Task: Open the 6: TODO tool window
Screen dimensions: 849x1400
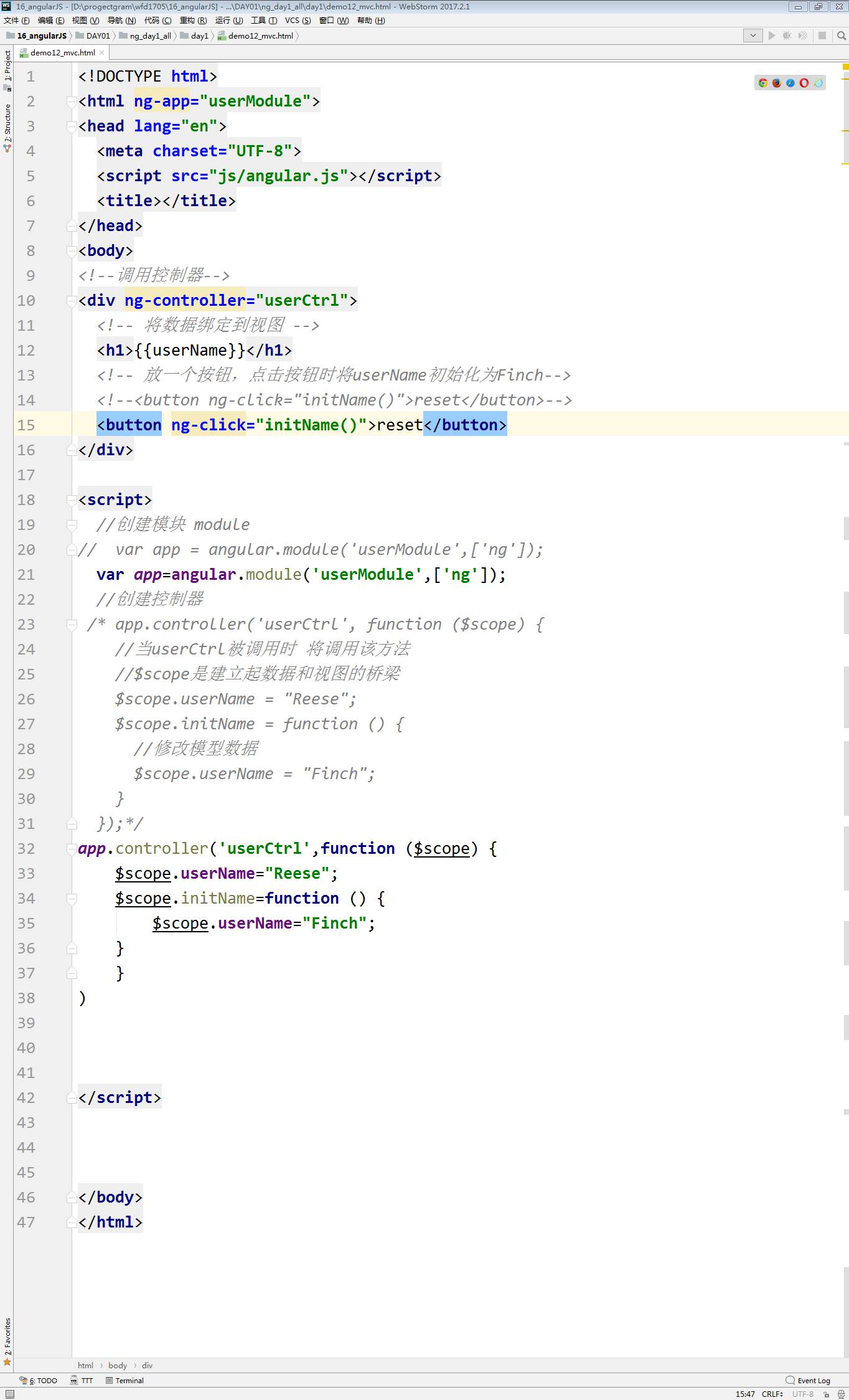Action: tap(39, 1380)
